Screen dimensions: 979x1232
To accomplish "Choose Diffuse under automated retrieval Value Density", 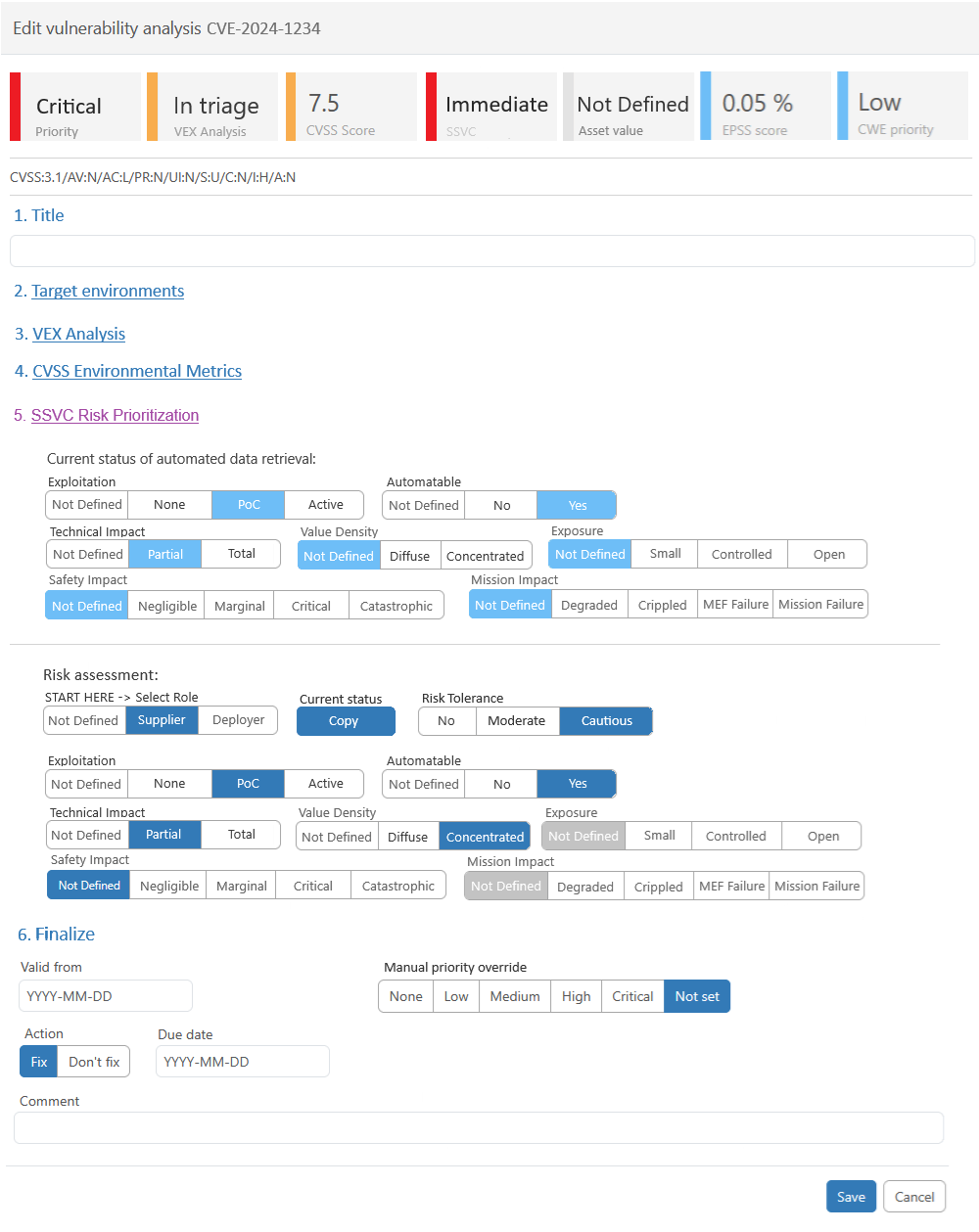I will click(409, 556).
